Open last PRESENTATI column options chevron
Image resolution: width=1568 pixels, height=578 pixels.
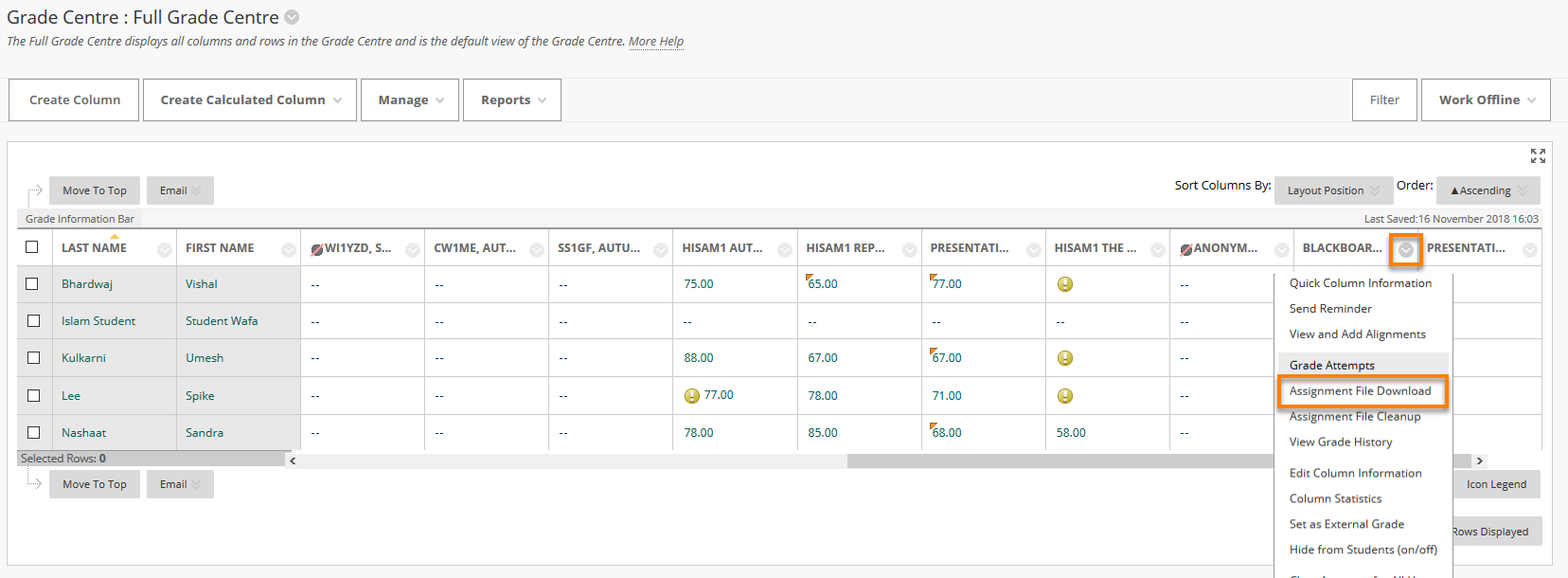tap(1530, 250)
